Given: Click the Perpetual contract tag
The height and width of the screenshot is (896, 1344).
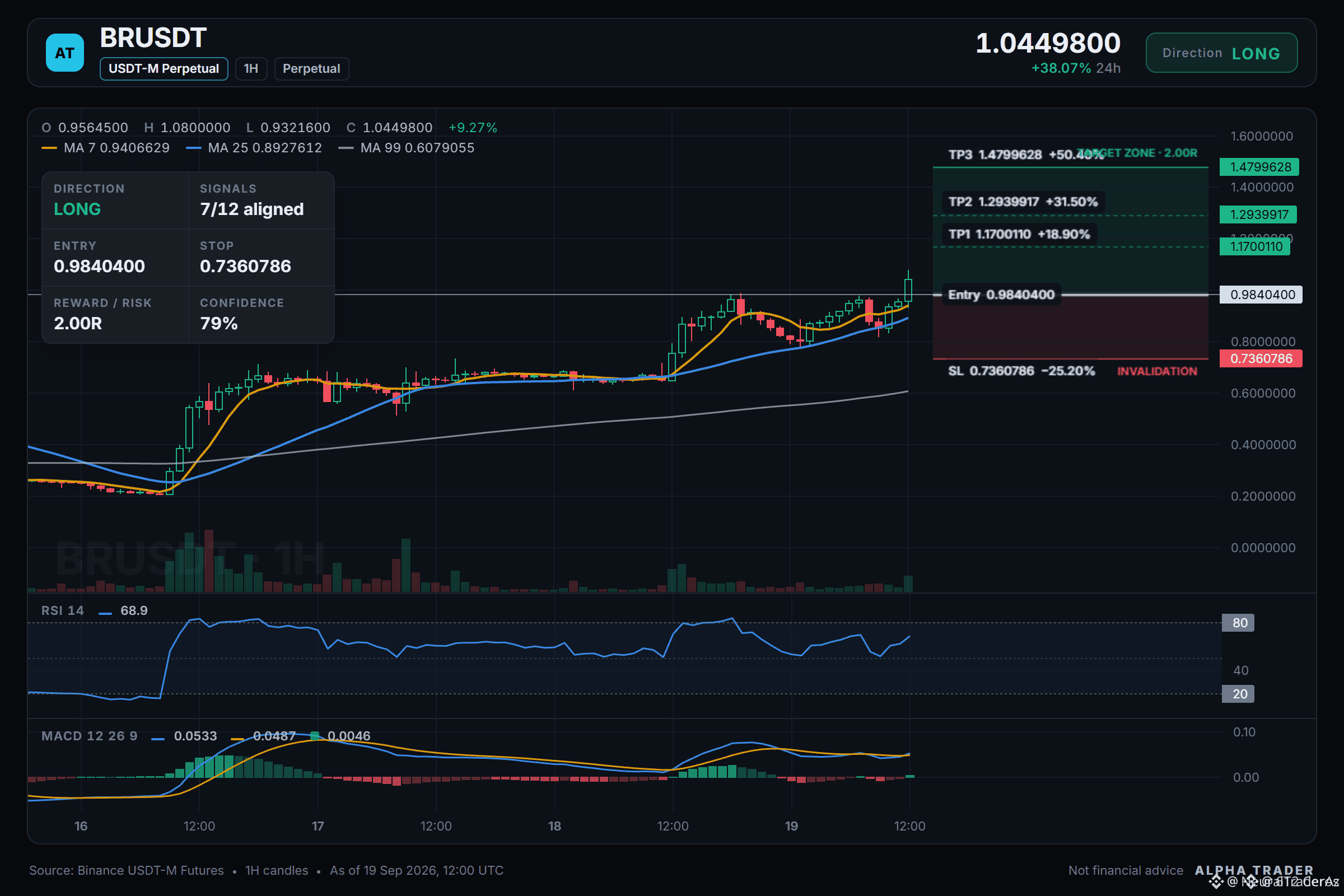Looking at the screenshot, I should click(311, 68).
